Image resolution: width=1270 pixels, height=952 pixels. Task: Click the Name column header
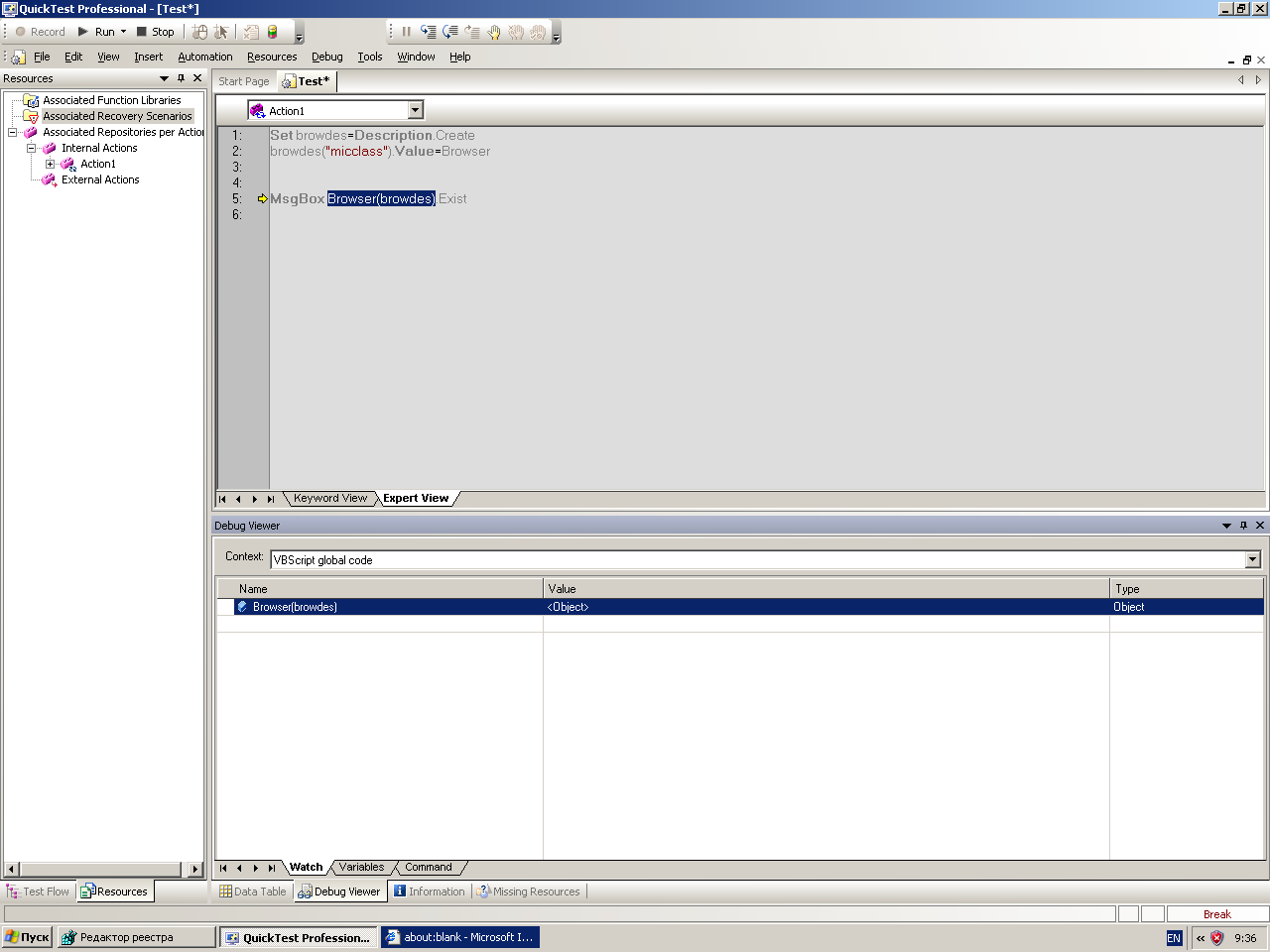tap(380, 588)
